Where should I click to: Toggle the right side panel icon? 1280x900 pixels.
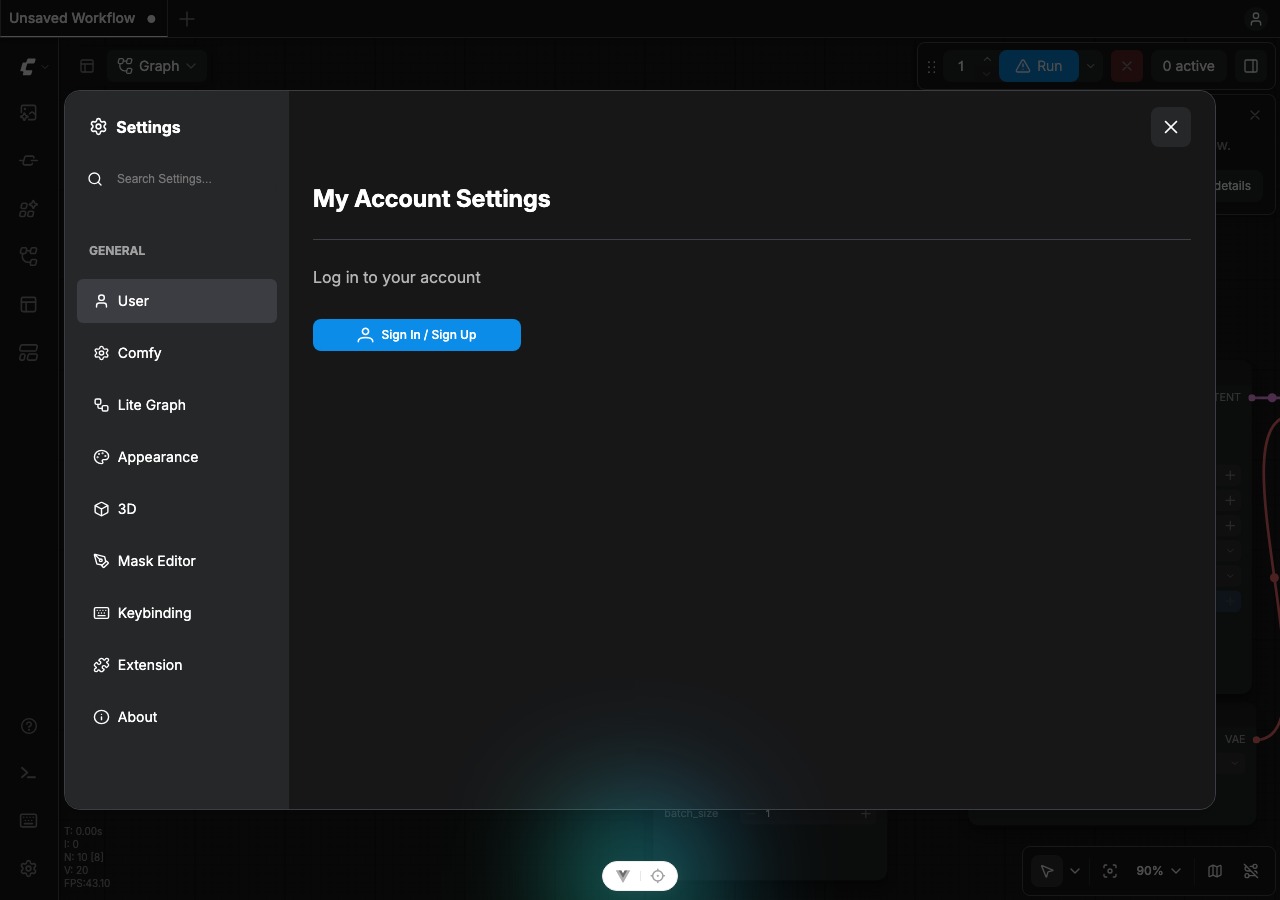point(1251,66)
